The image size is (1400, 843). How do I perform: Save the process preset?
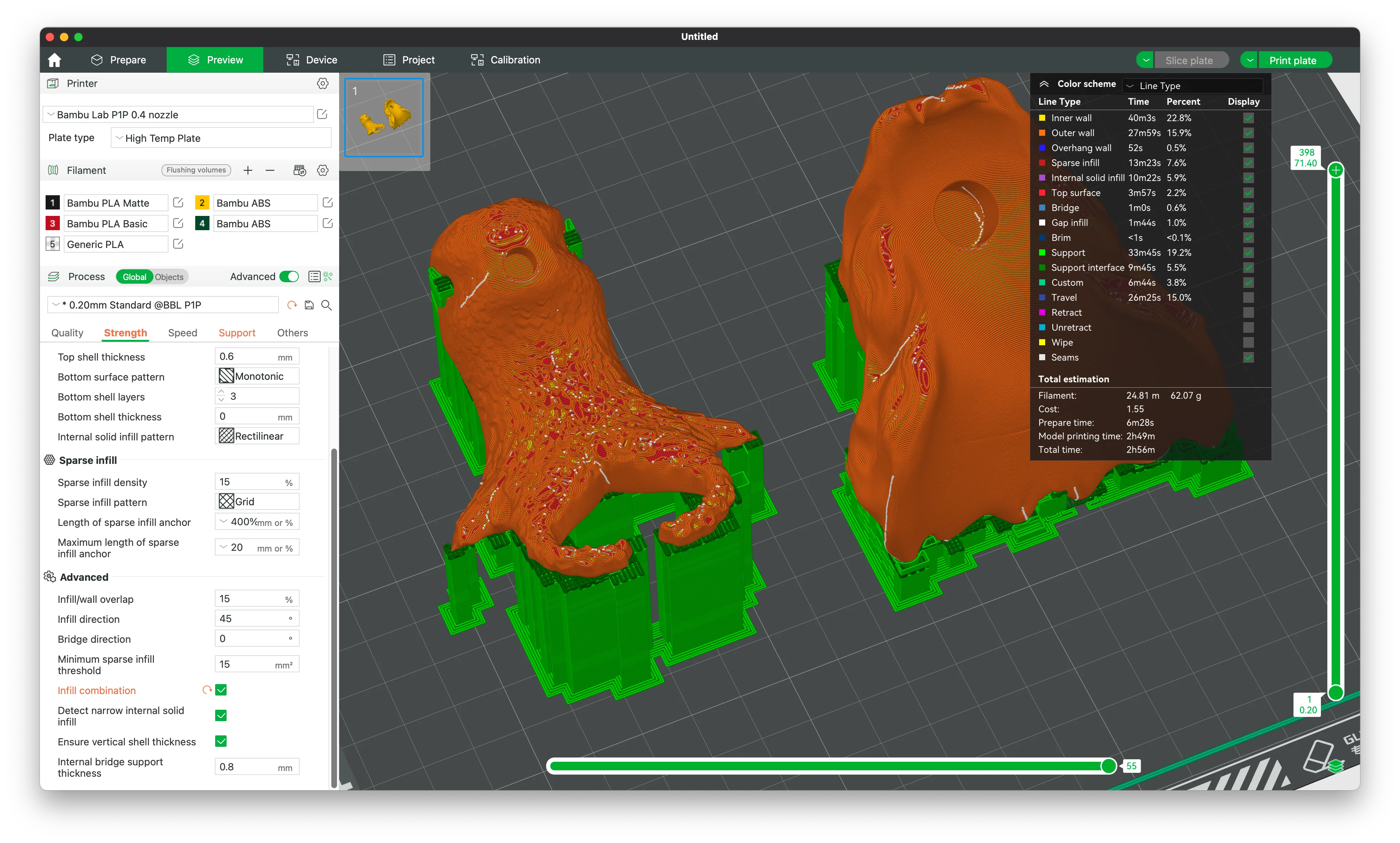tap(309, 305)
